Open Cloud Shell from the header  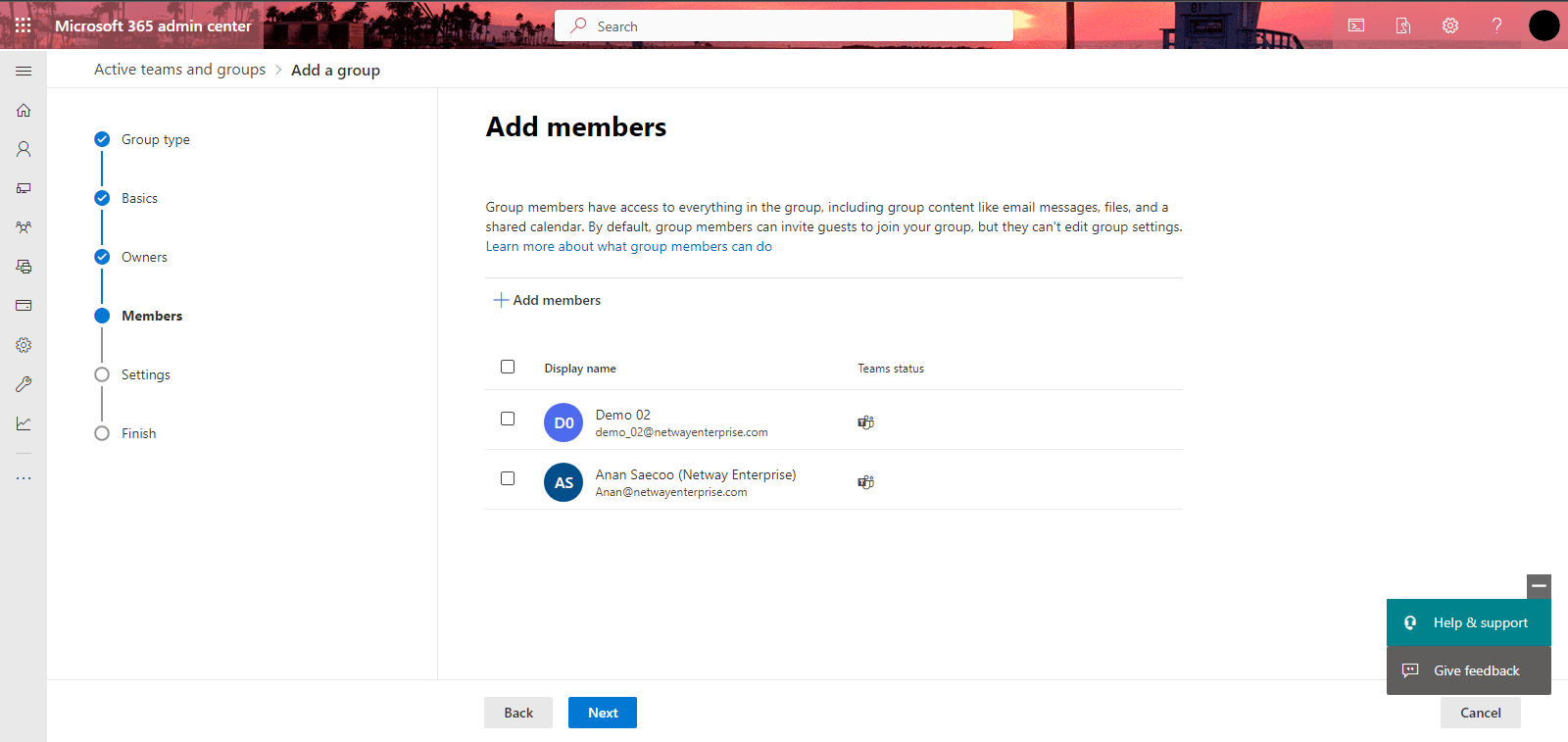tap(1356, 25)
